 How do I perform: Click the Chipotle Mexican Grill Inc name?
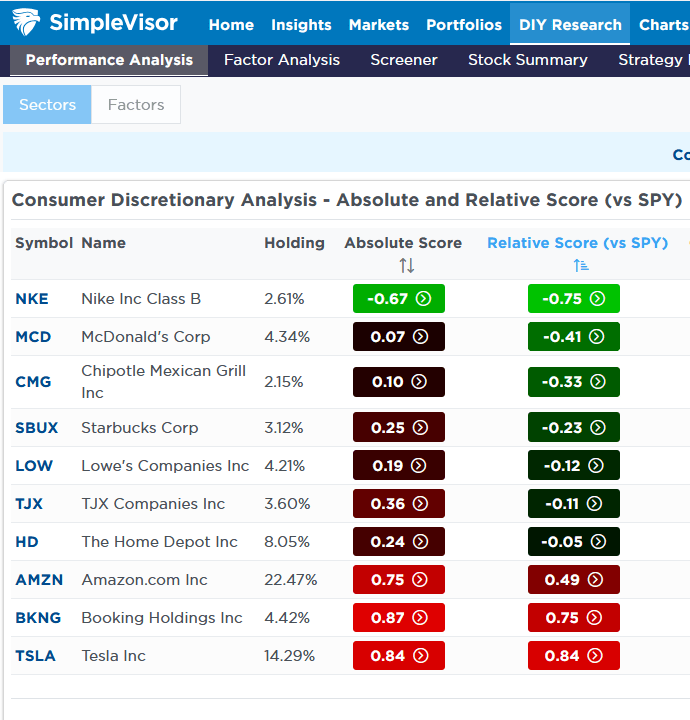[163, 382]
